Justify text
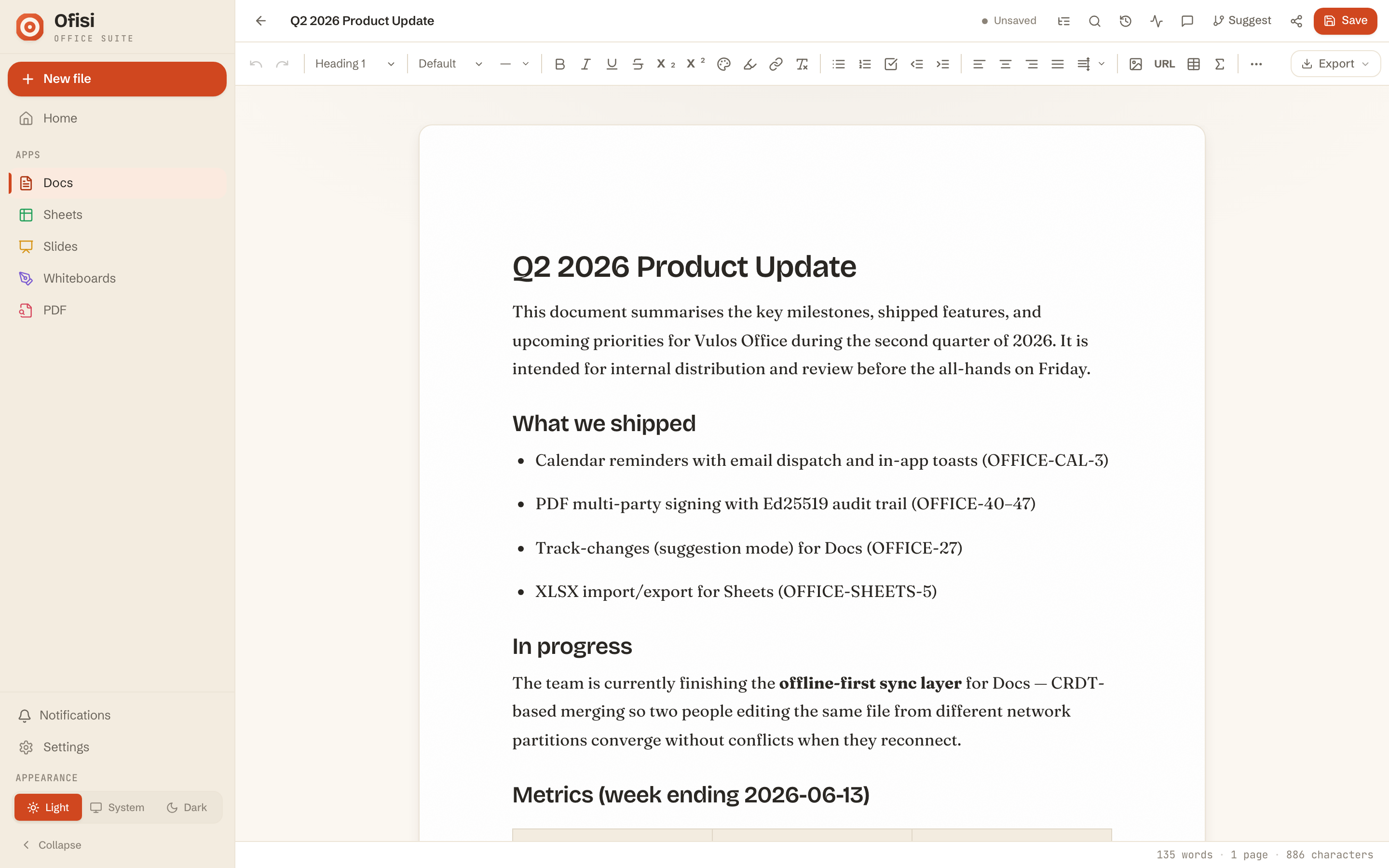 tap(1058, 64)
